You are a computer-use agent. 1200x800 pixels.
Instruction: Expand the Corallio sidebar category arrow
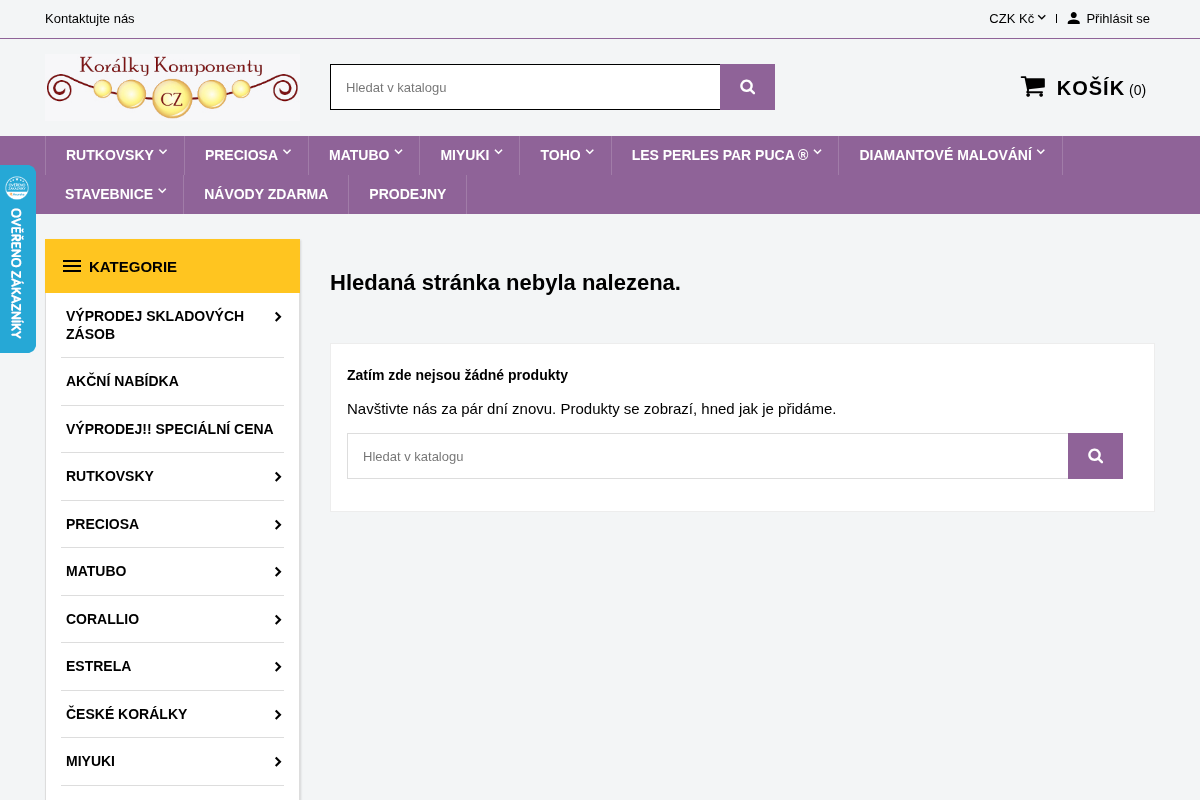coord(277,620)
